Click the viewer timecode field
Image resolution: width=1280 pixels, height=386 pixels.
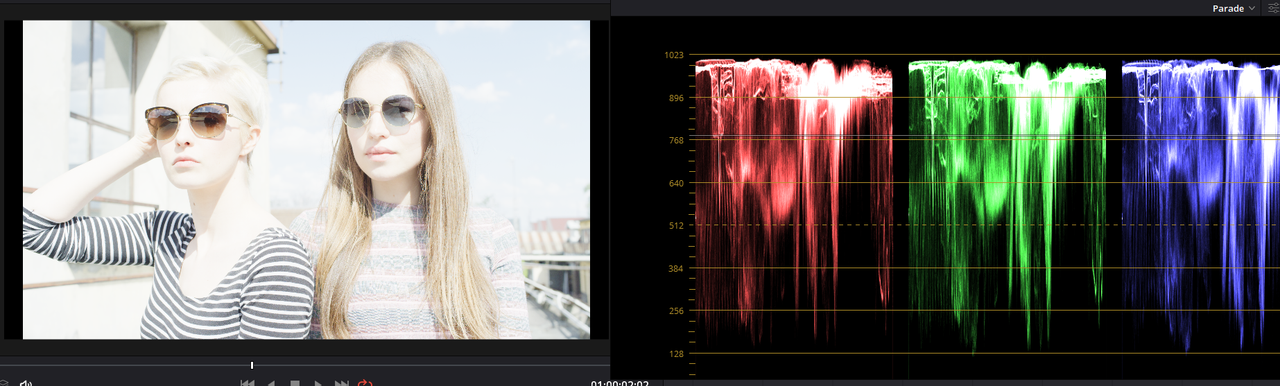click(x=620, y=383)
